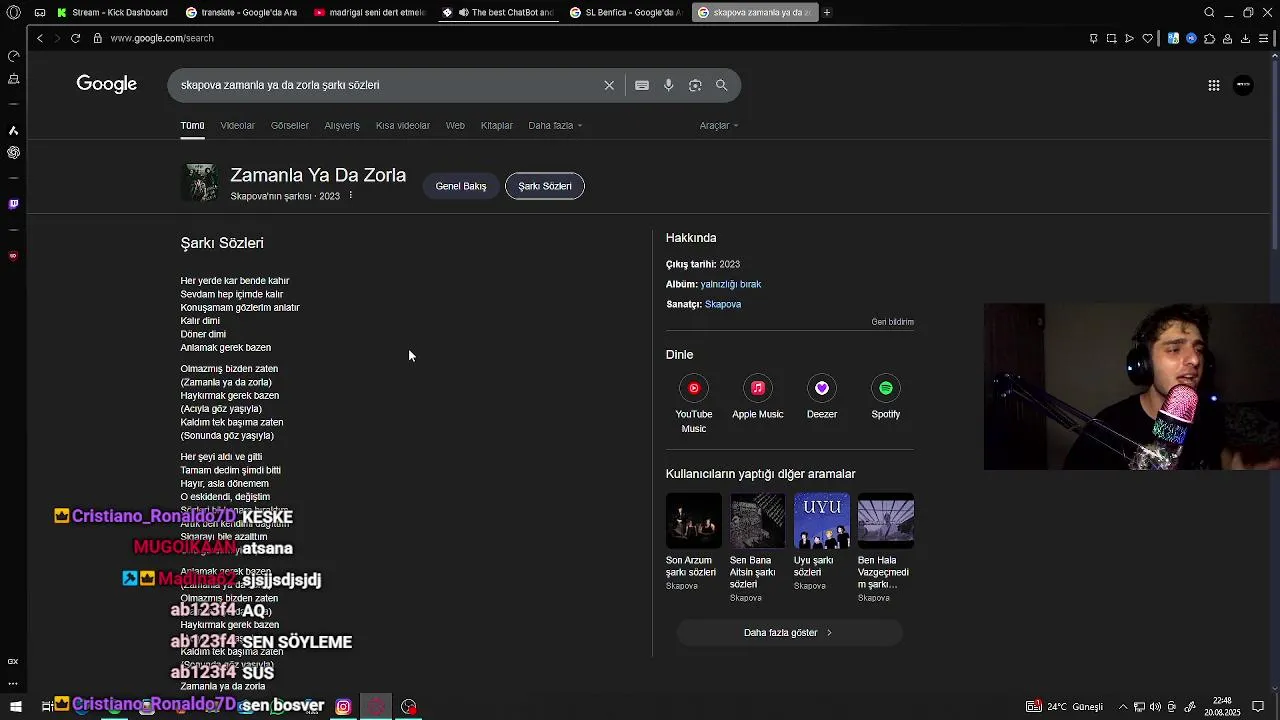Image resolution: width=1280 pixels, height=720 pixels.
Task: Open album link yalnızlığı bırak
Action: 731,284
